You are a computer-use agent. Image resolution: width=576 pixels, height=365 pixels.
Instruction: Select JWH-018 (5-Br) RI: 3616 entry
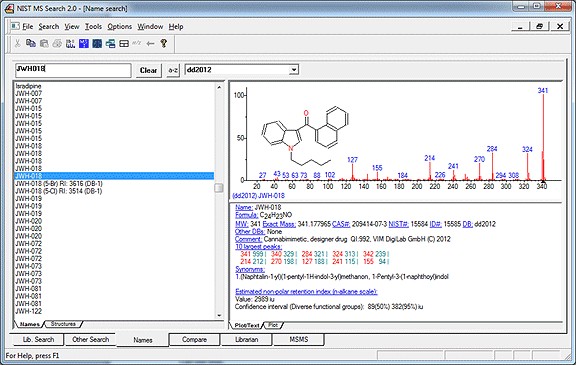59,184
